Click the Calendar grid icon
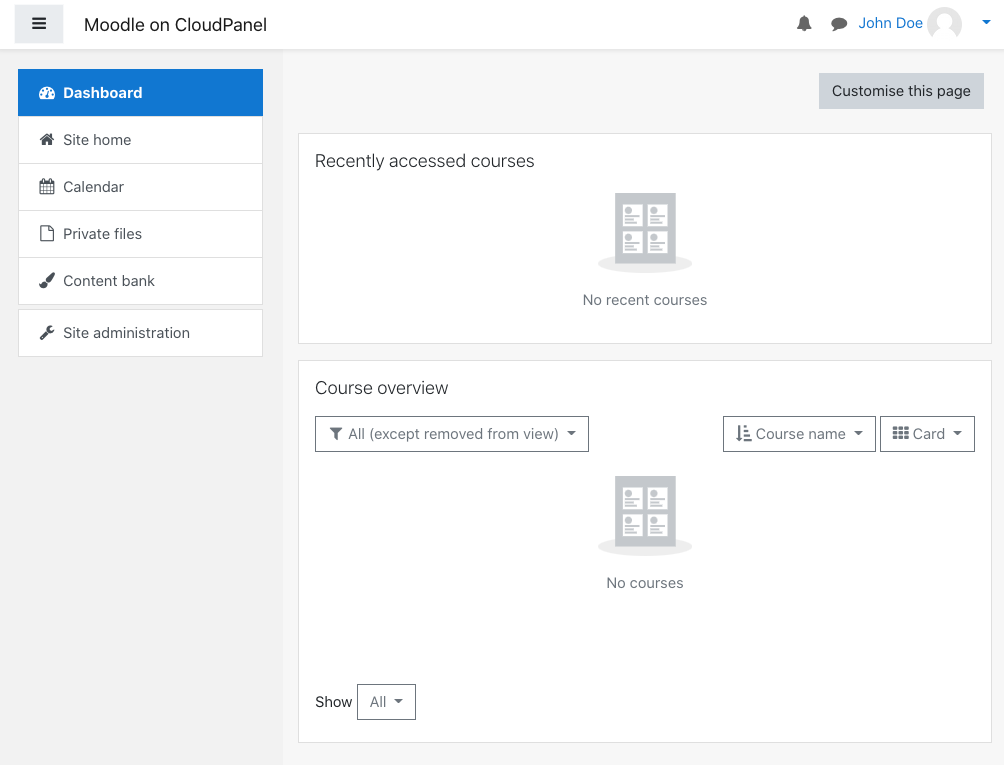 (x=47, y=187)
